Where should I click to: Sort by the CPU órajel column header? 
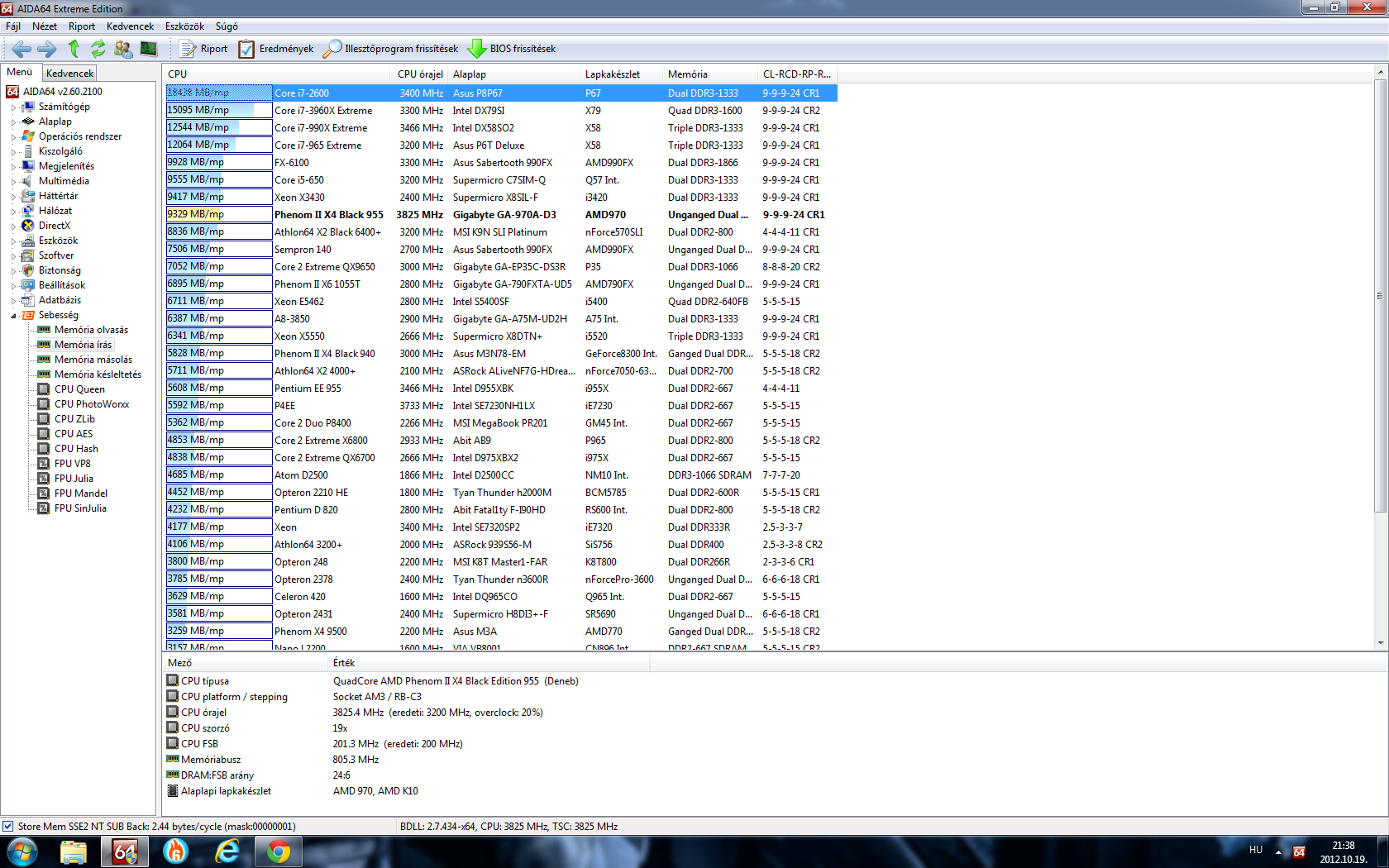(x=420, y=74)
